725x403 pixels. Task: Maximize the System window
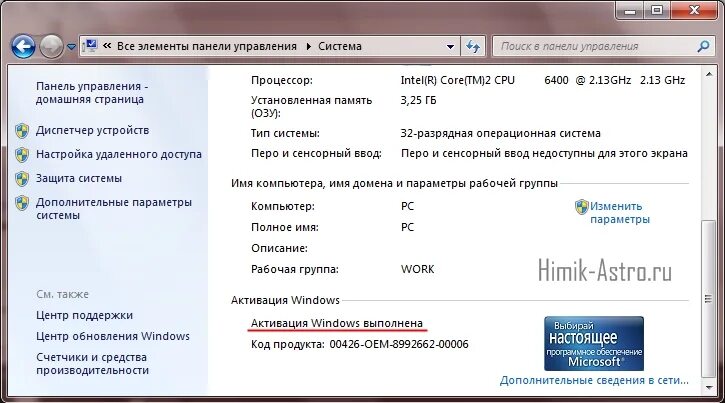pos(657,10)
